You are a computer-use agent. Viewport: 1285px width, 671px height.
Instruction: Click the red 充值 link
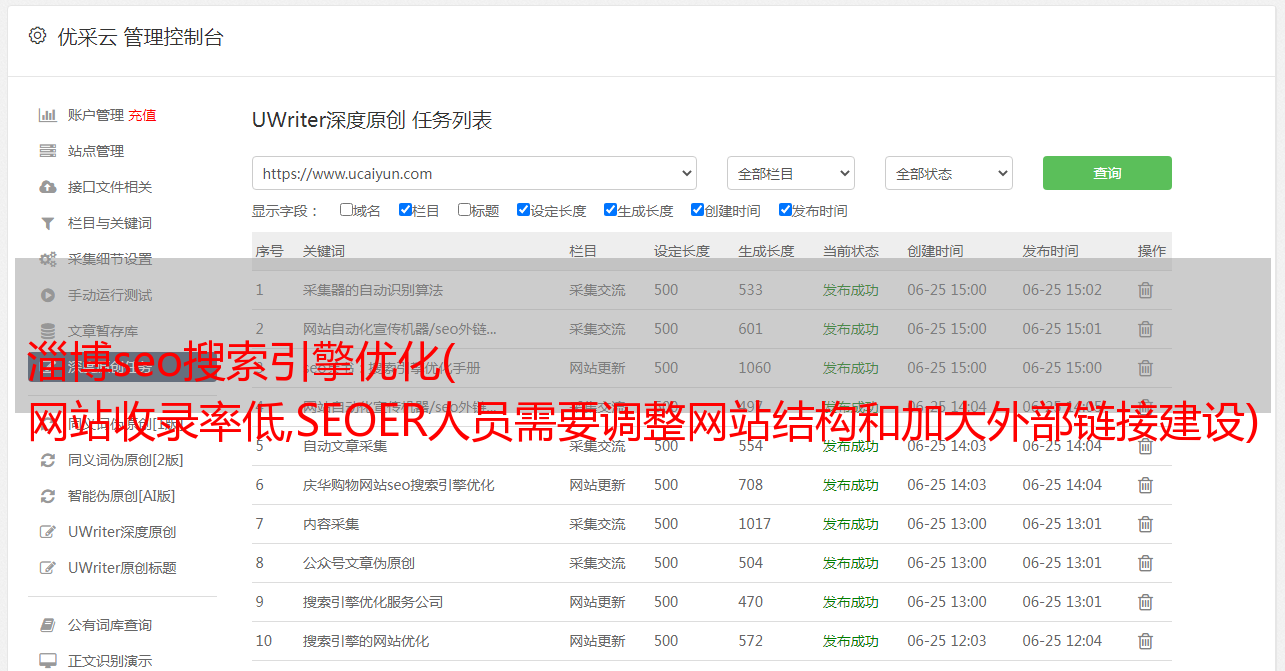coord(142,115)
